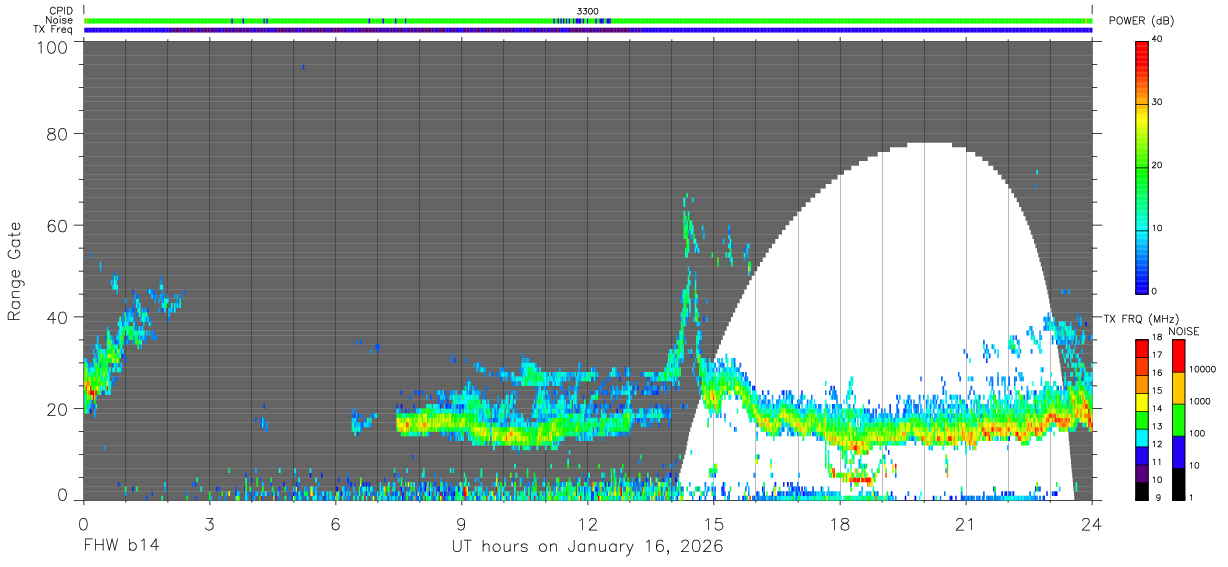This screenshot has height=567, width=1228.
Task: Click the Range Gate tick label '60'
Action: pos(57,226)
